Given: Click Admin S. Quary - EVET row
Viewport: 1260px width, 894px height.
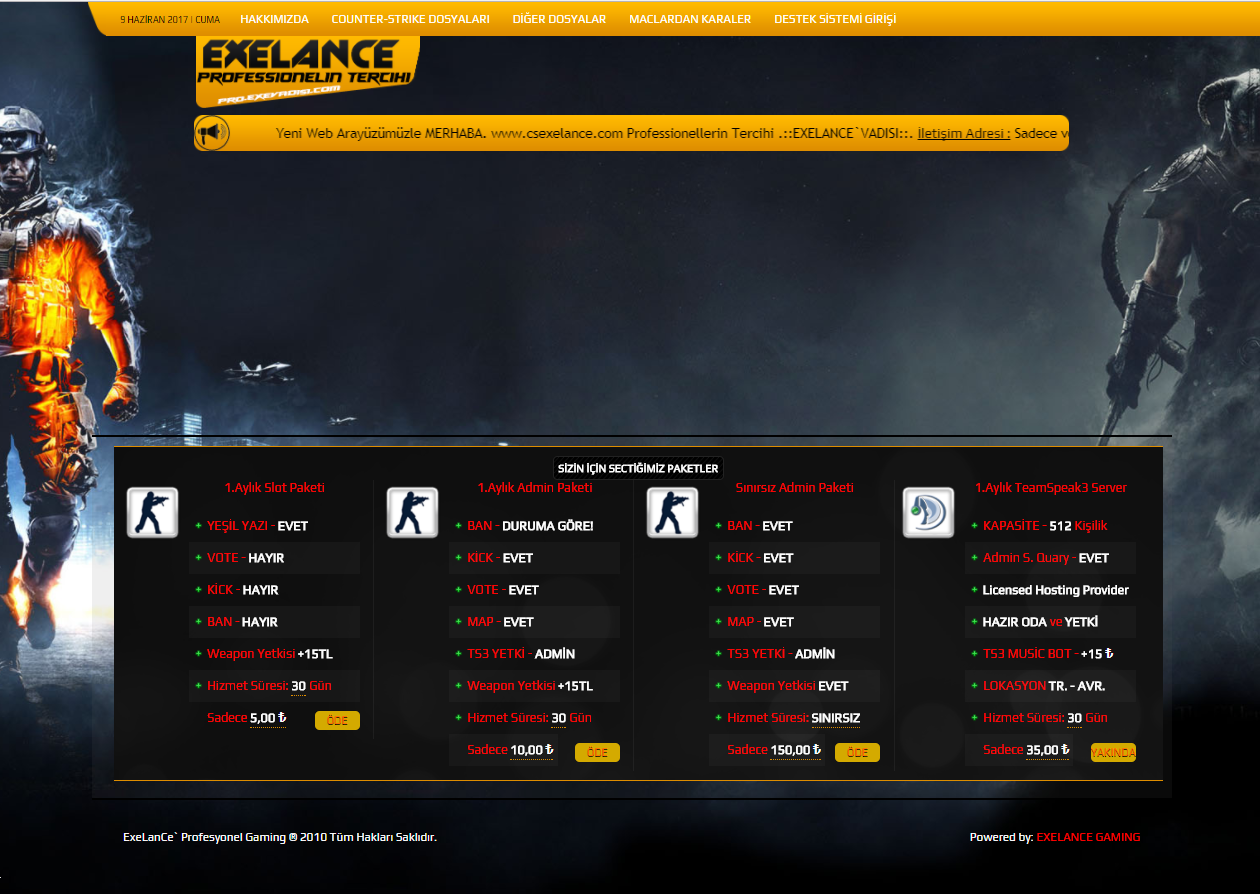Looking at the screenshot, I should point(1050,558).
